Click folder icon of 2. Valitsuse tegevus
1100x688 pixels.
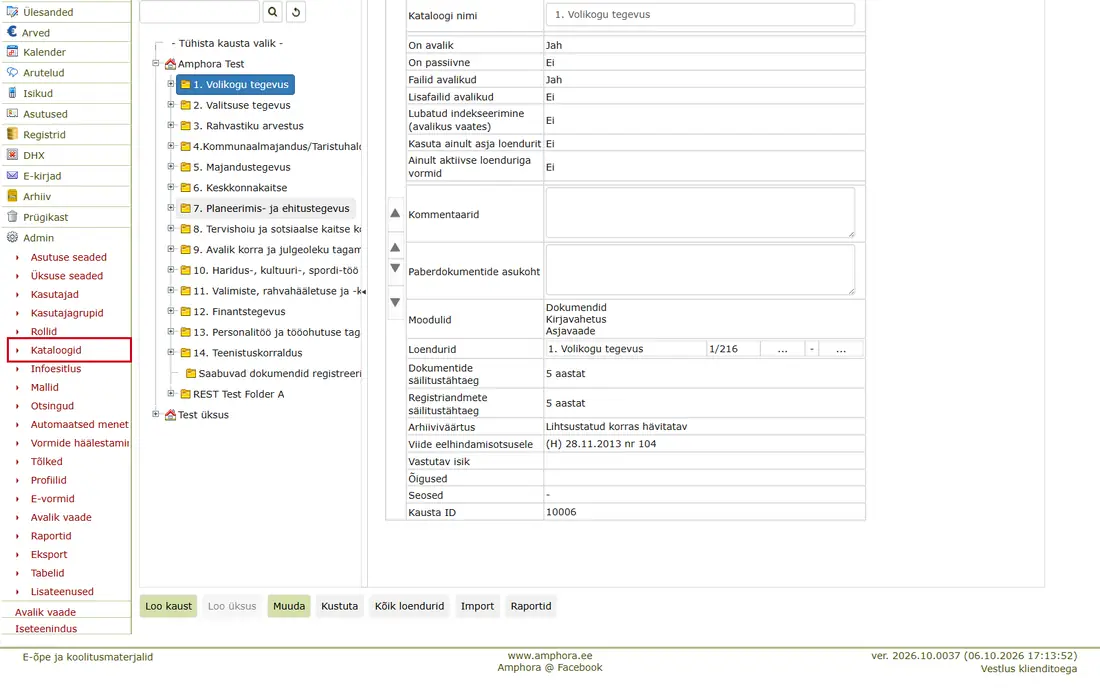pos(185,105)
